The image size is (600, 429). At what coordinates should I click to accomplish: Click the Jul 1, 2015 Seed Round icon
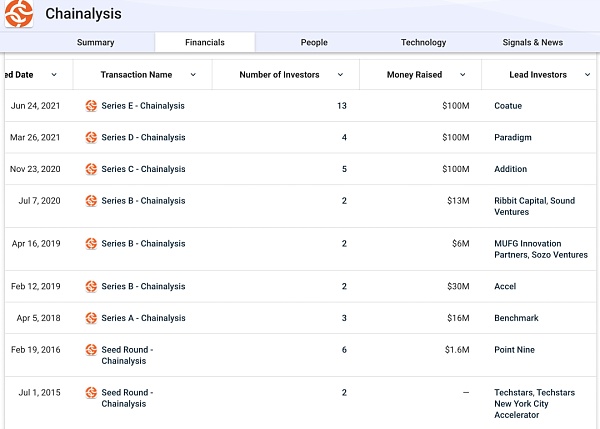[x=91, y=392]
